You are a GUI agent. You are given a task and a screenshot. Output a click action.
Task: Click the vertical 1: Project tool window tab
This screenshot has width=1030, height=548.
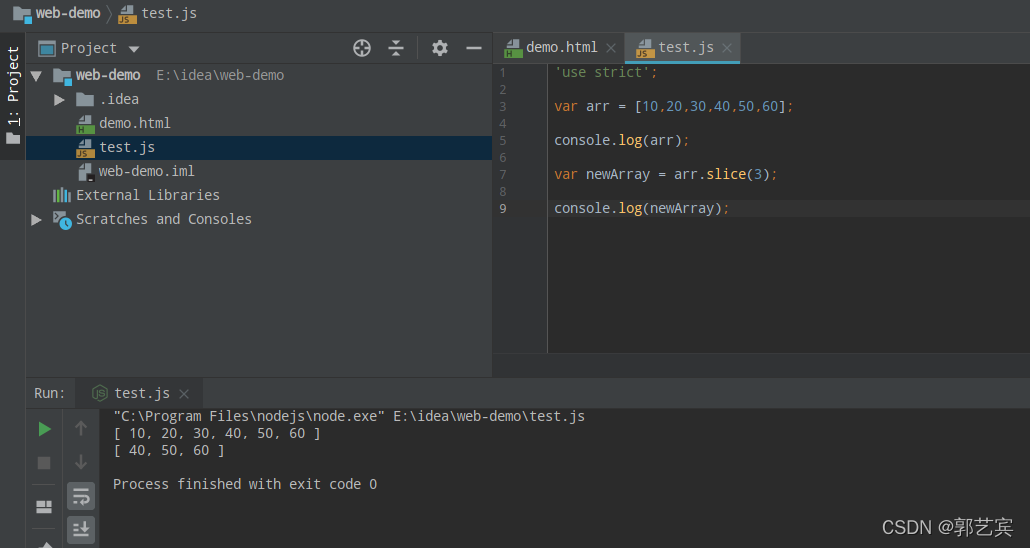tap(12, 95)
